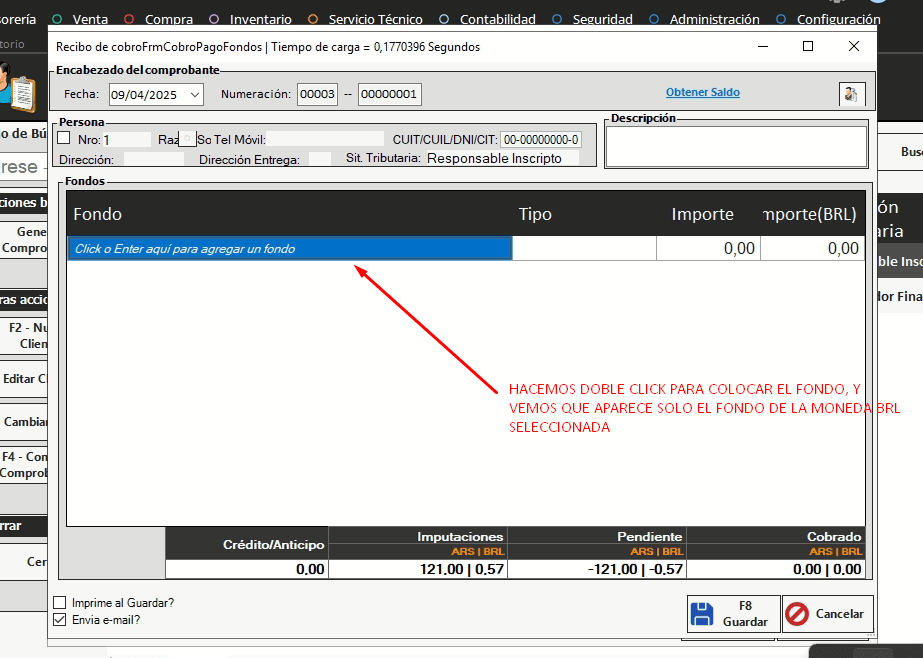Click the row to add a fondo
The height and width of the screenshot is (658, 923).
click(x=290, y=249)
